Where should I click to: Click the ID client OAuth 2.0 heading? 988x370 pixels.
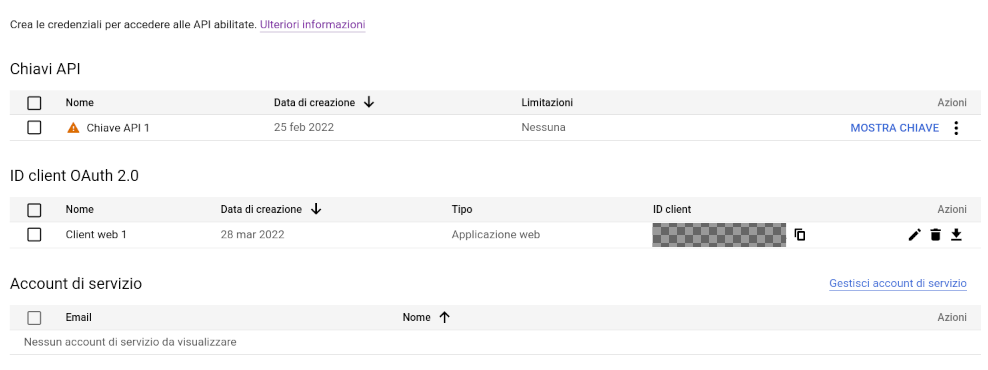(74, 176)
